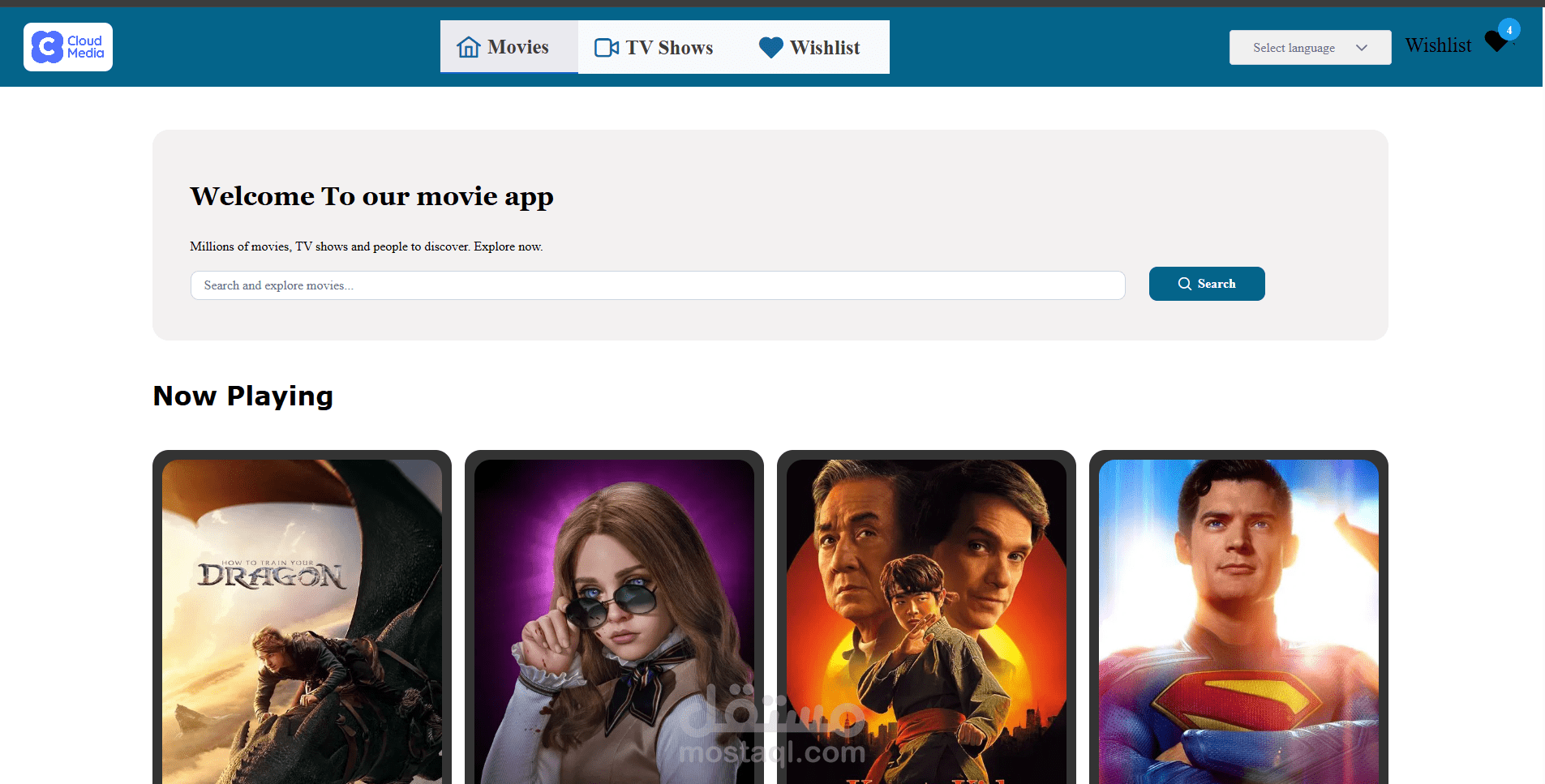Click the Wishlist text link in header
Viewport: 1545px width, 784px height.
coord(1438,45)
